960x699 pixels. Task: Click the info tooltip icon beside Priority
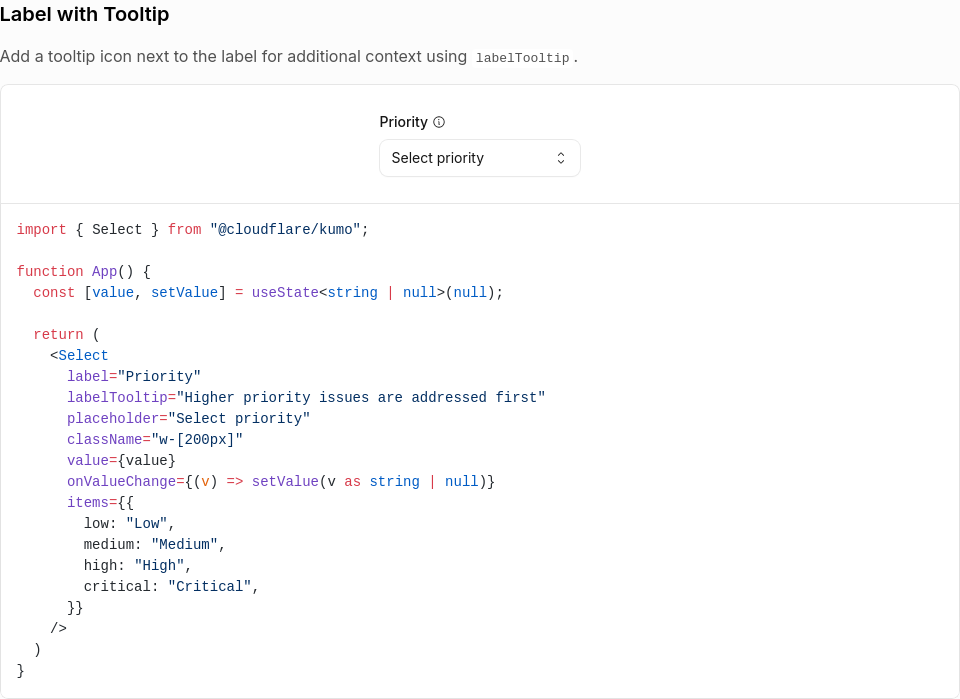tap(439, 122)
